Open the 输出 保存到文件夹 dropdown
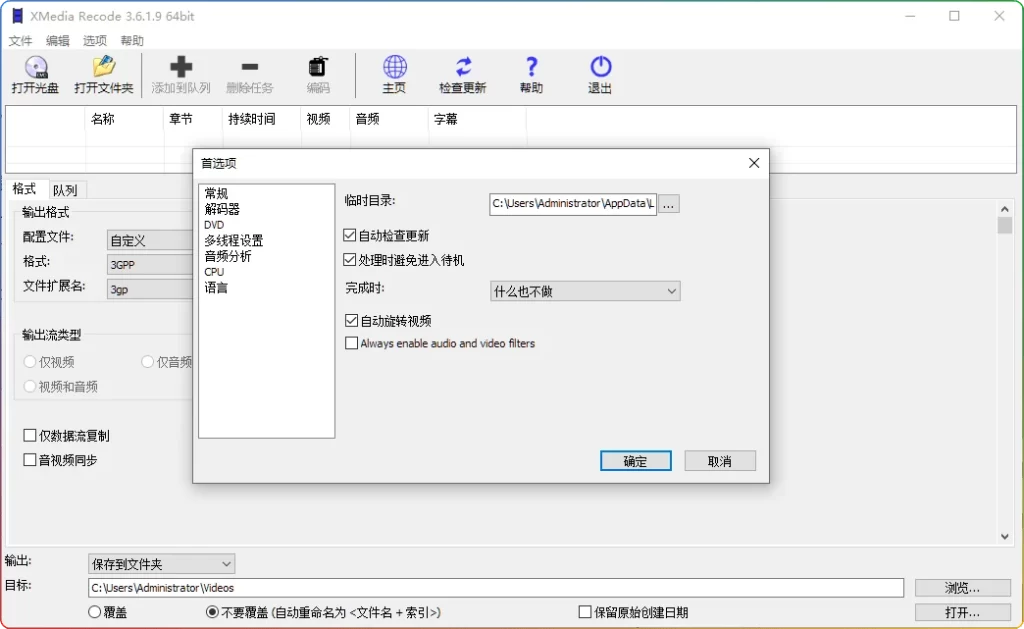 pyautogui.click(x=162, y=564)
